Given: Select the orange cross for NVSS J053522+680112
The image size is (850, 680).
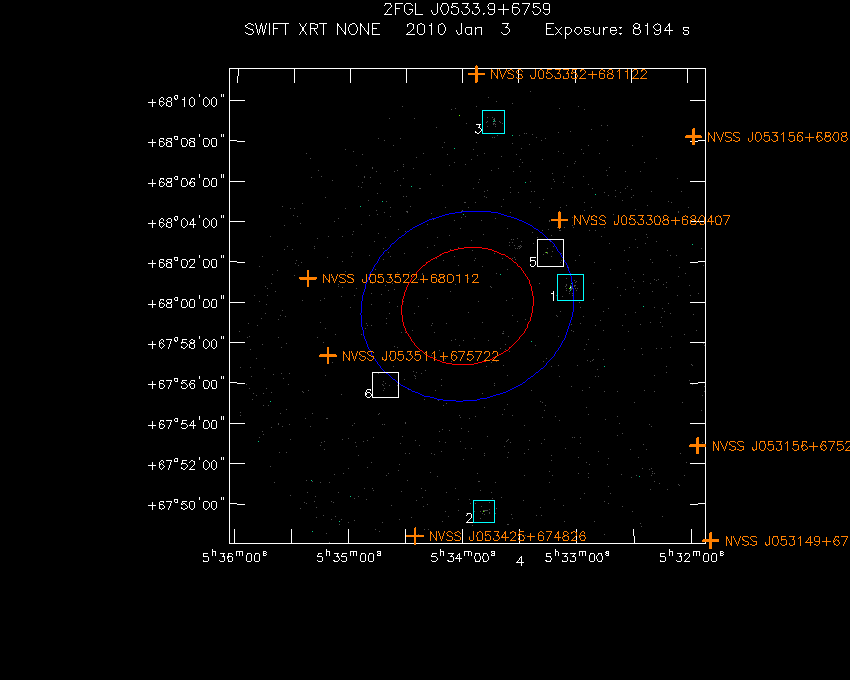Looking at the screenshot, I should [x=308, y=278].
